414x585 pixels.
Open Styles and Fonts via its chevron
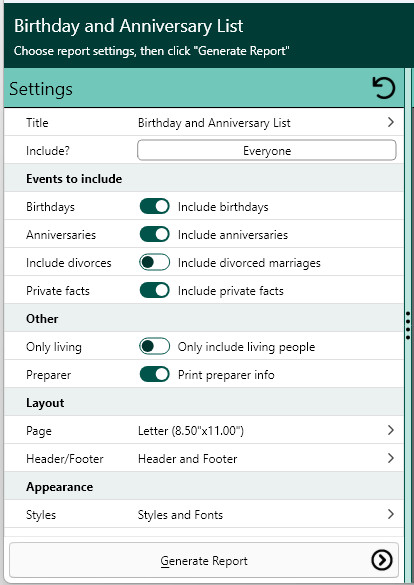391,514
